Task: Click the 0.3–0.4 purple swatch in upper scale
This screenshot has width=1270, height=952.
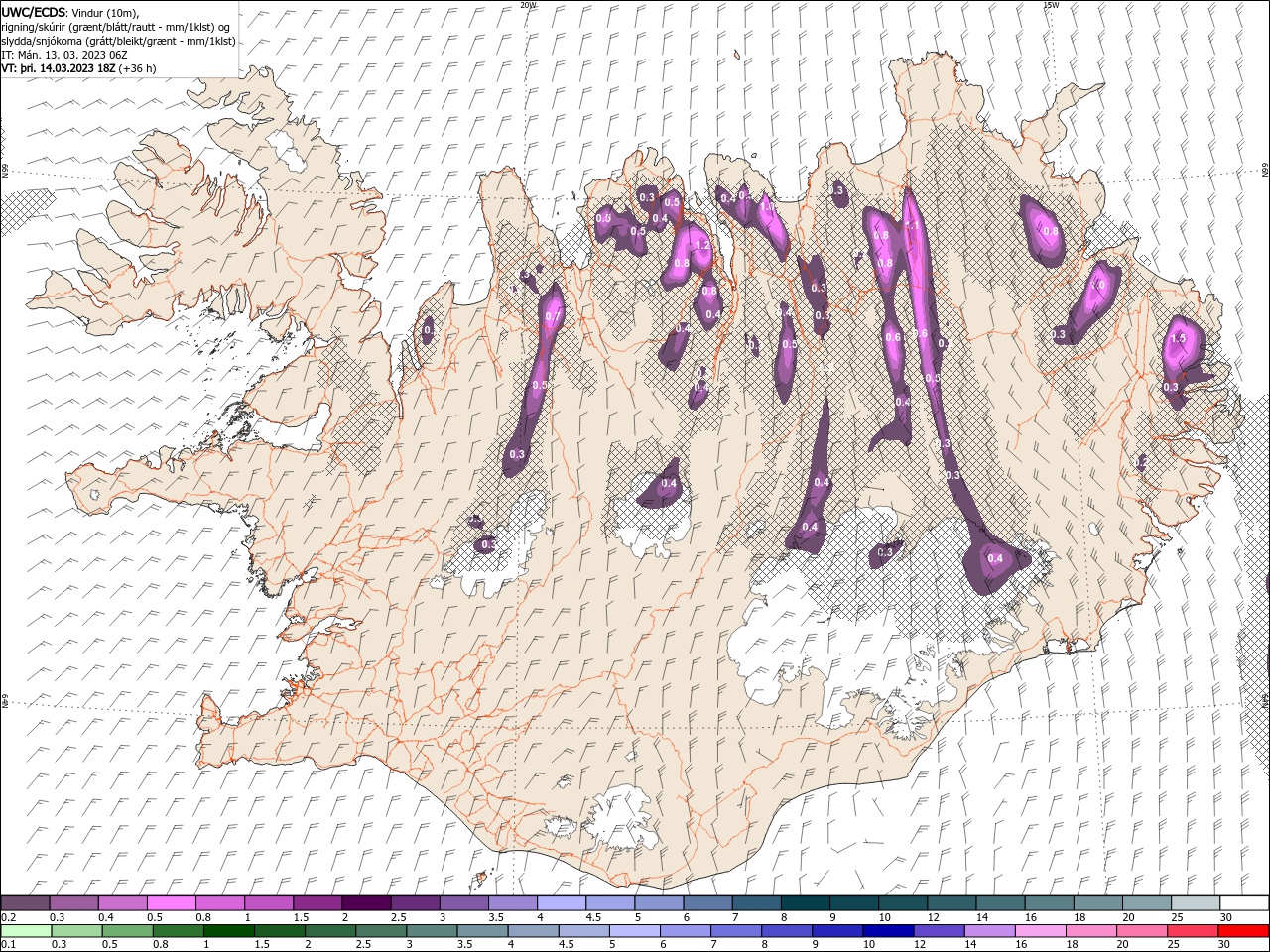Action: click(x=73, y=903)
